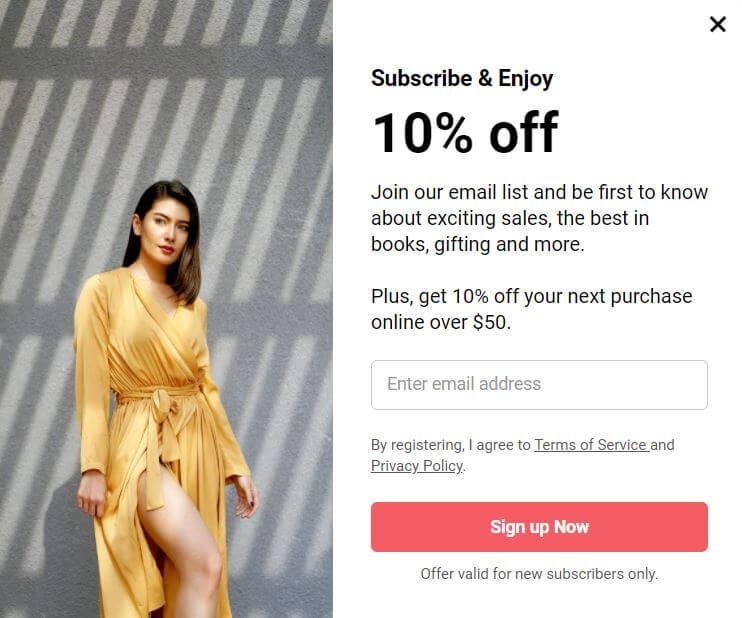The image size is (742, 618).
Task: Close the subscribe popup with the X
Action: click(717, 24)
